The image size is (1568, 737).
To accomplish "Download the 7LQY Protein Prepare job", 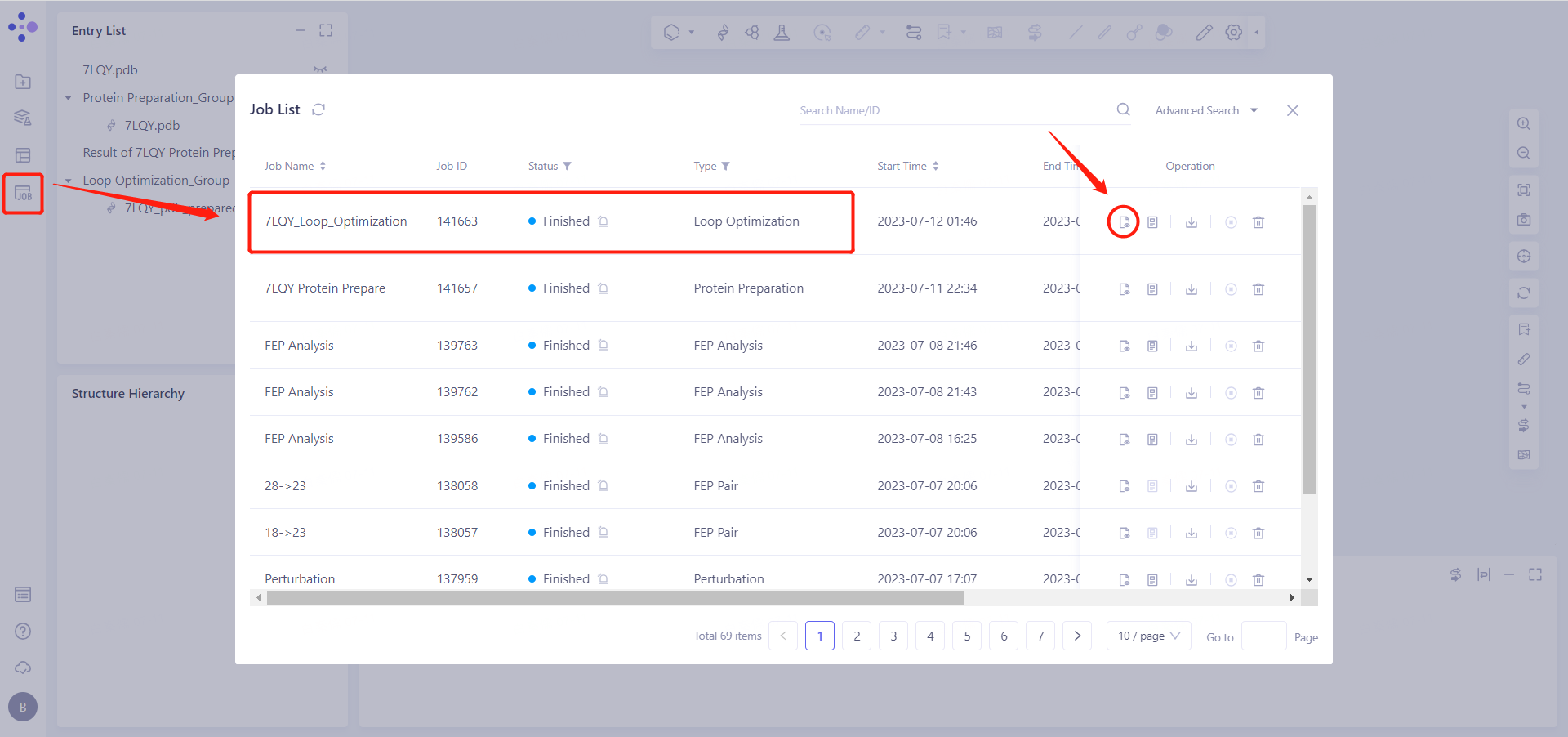I will 1192,289.
